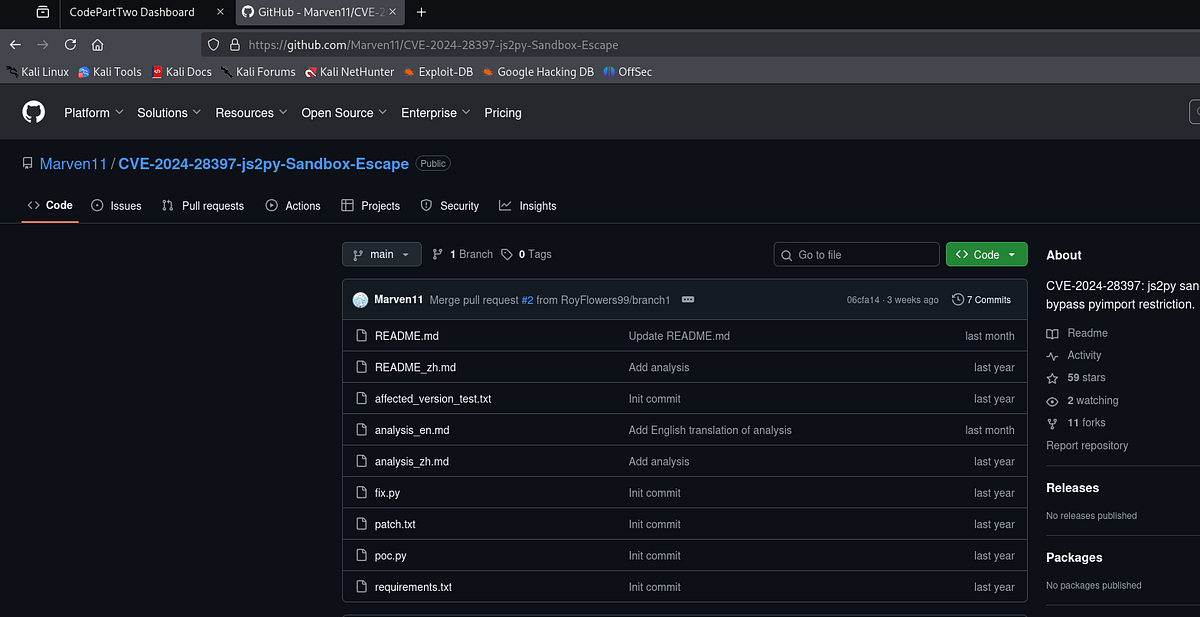Open the Security tab

tap(449, 205)
